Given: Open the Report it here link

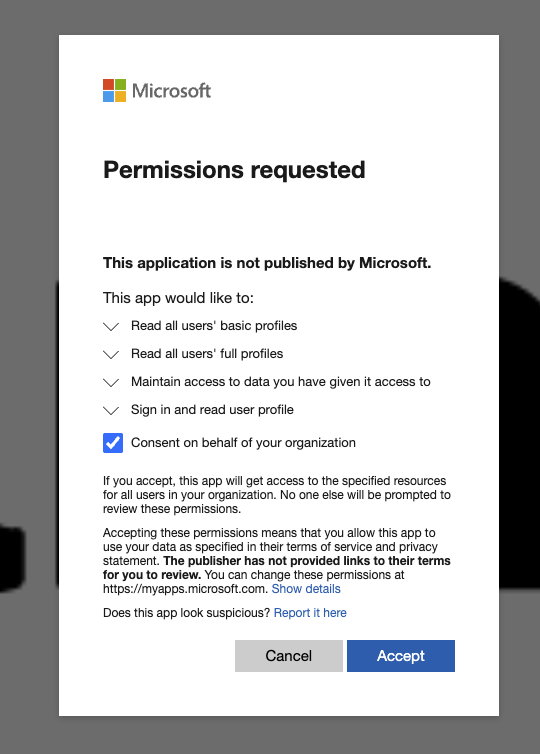Looking at the screenshot, I should pos(310,613).
